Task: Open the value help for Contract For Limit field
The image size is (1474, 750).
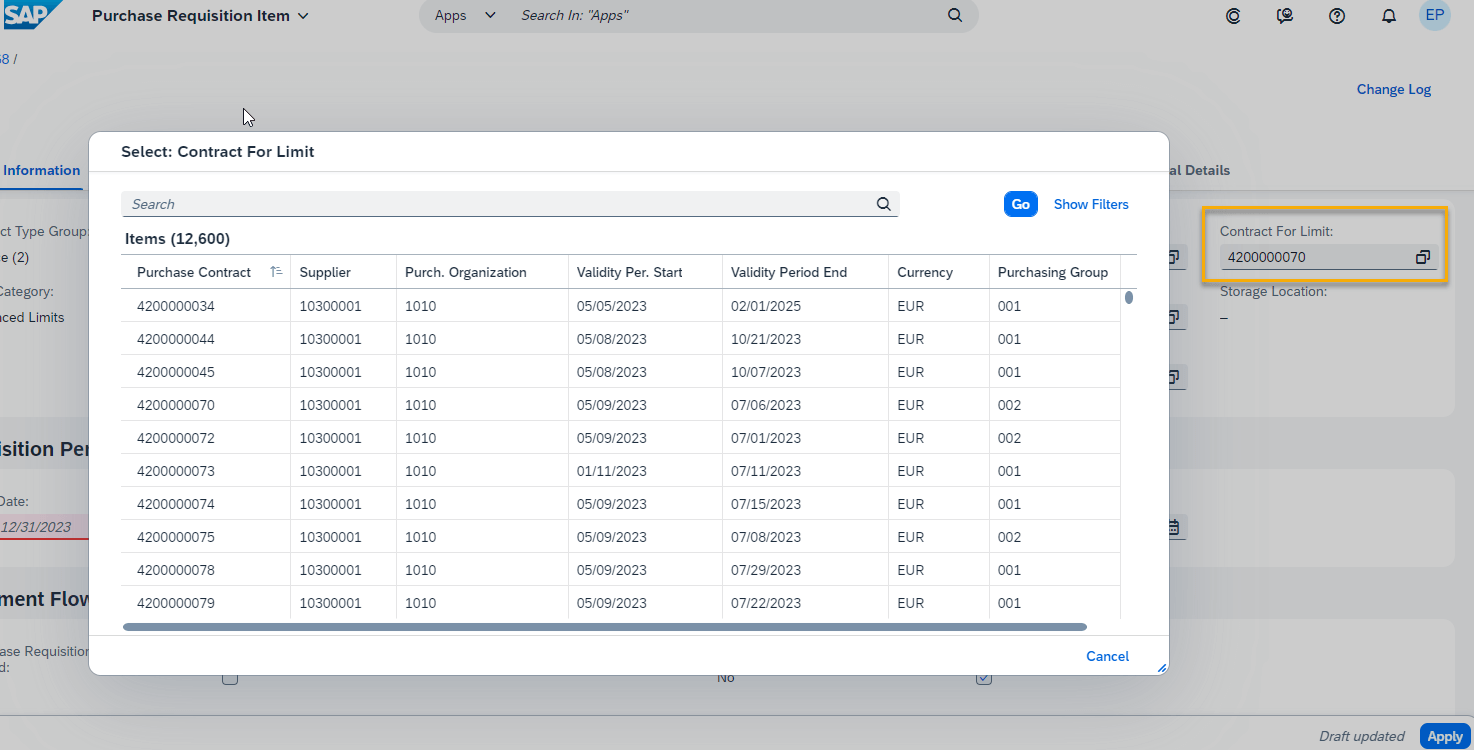Action: [x=1422, y=257]
